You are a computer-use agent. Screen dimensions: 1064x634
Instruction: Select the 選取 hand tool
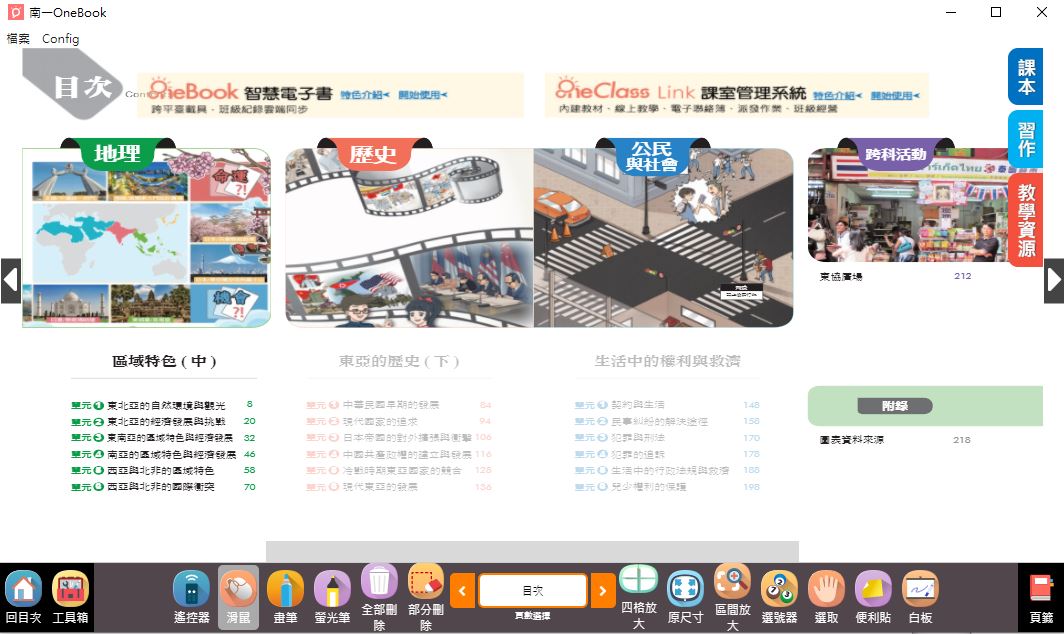tap(826, 597)
